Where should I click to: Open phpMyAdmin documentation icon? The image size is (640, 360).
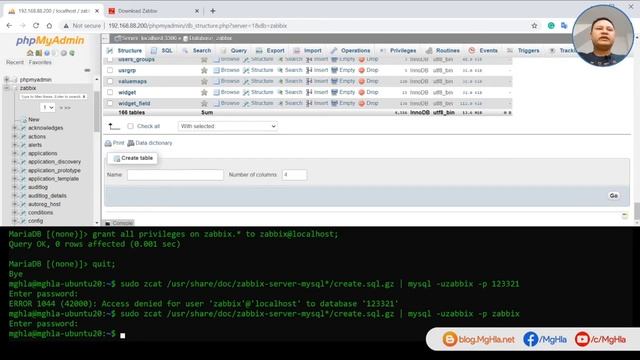47,53
